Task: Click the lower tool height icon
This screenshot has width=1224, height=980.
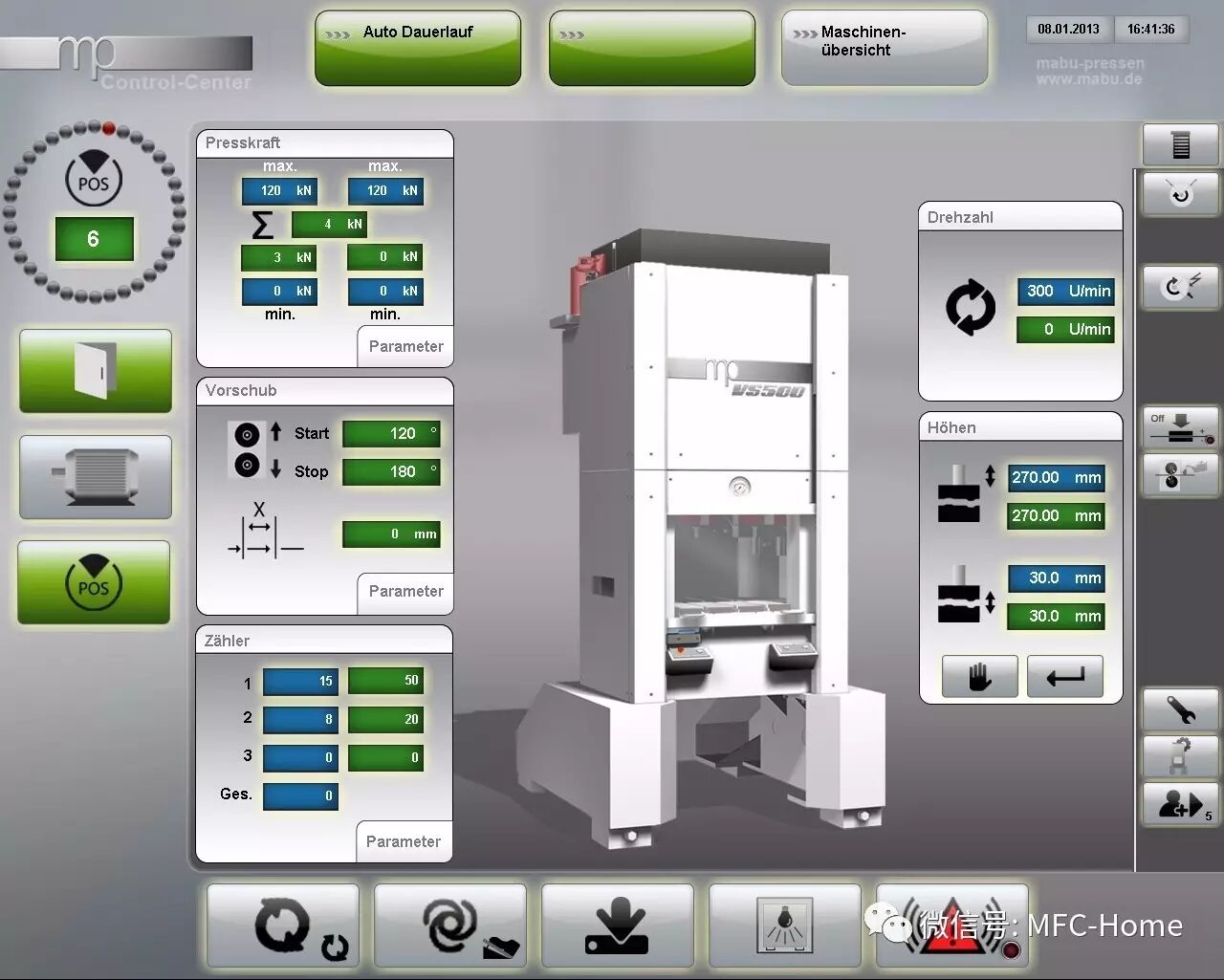Action: click(966, 595)
